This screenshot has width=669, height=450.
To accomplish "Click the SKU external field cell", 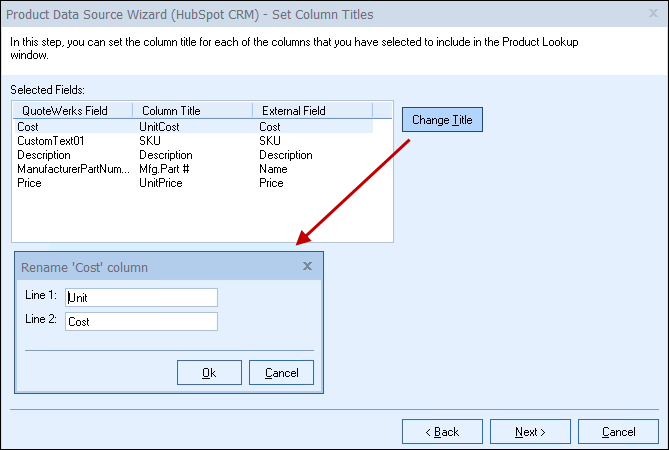I will [x=270, y=141].
